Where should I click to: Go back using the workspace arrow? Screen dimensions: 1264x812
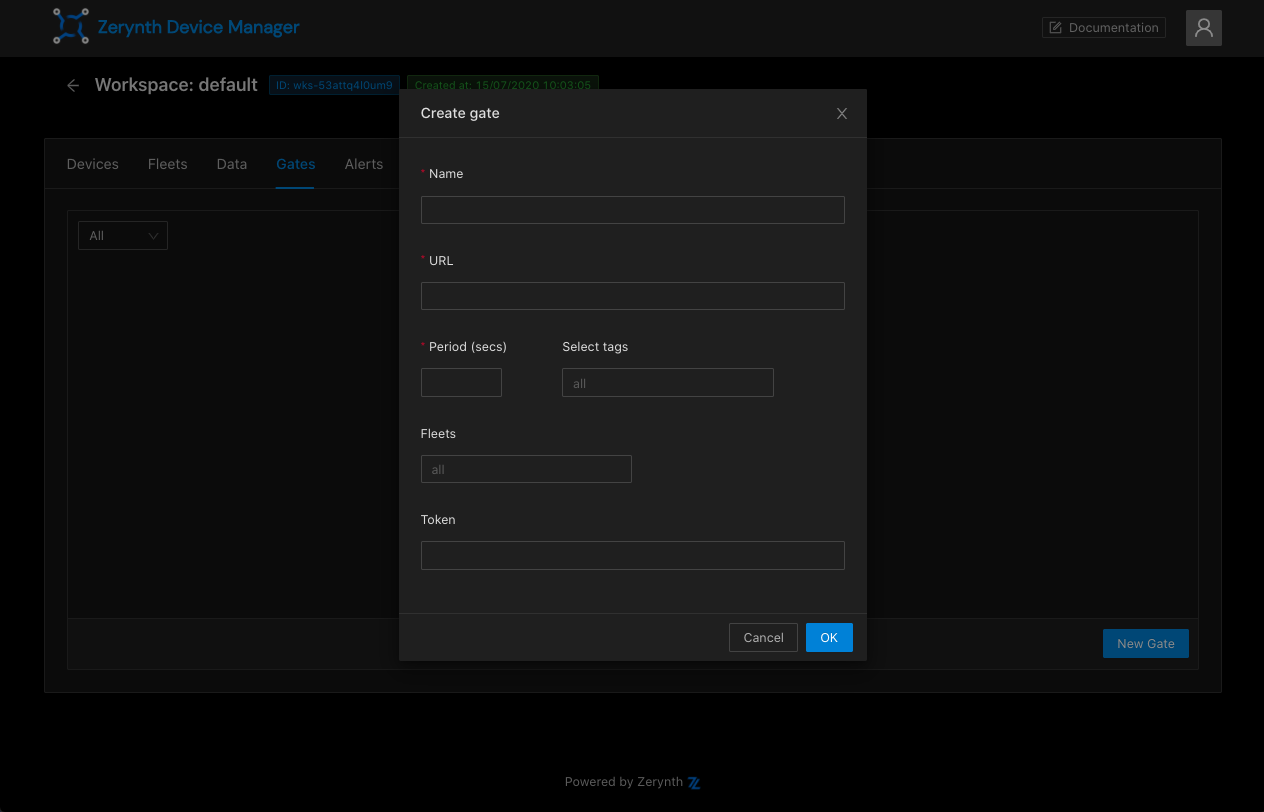(73, 86)
